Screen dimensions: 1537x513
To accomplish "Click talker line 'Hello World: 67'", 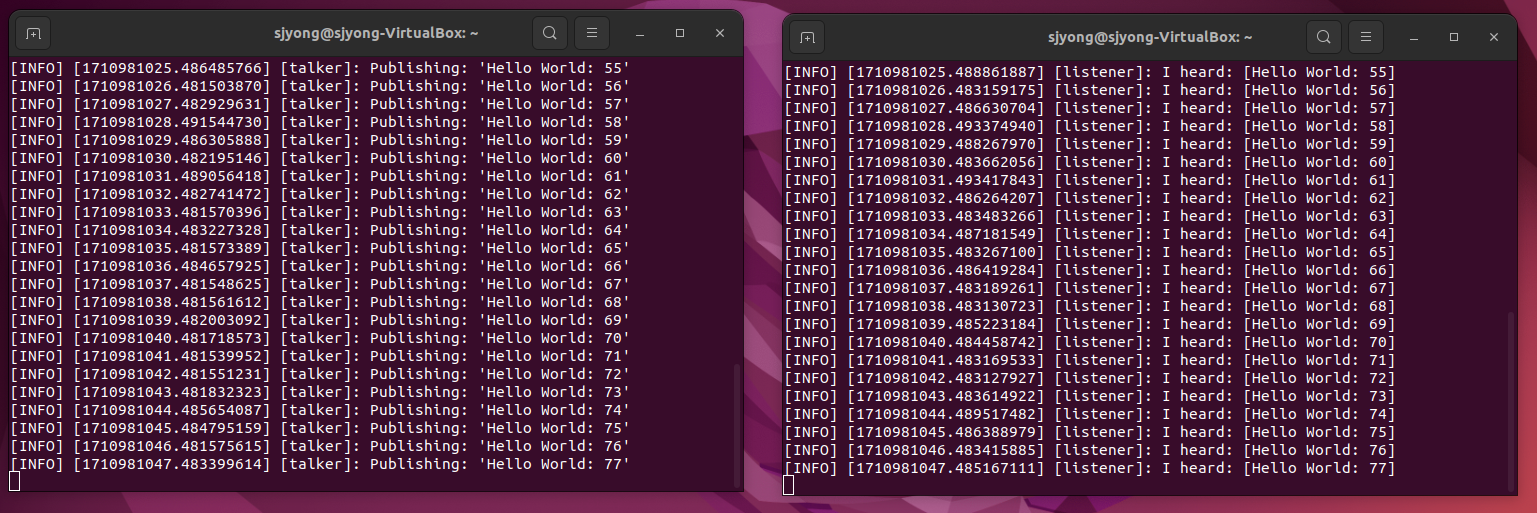I will point(319,284).
